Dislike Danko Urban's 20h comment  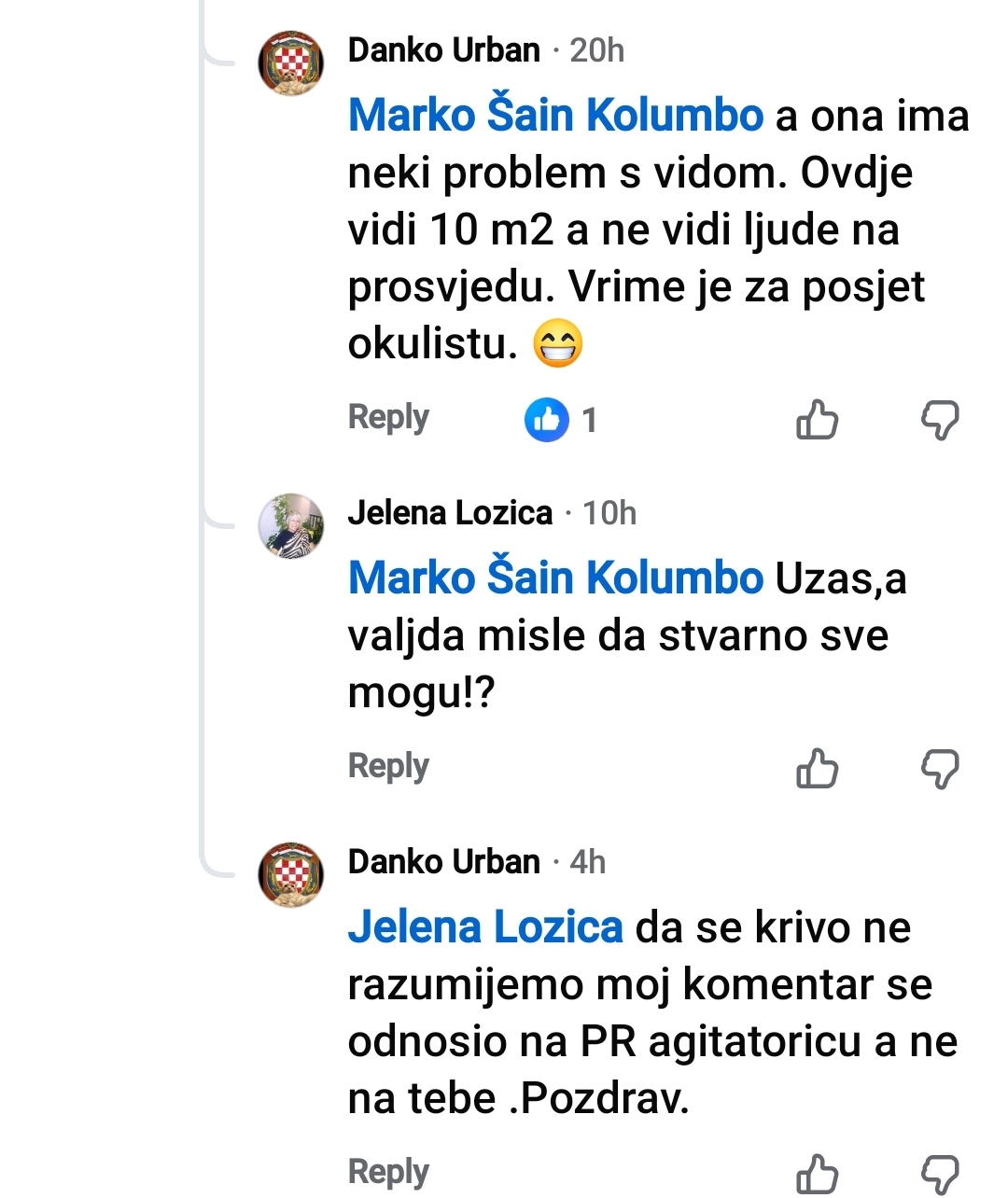pos(940,420)
